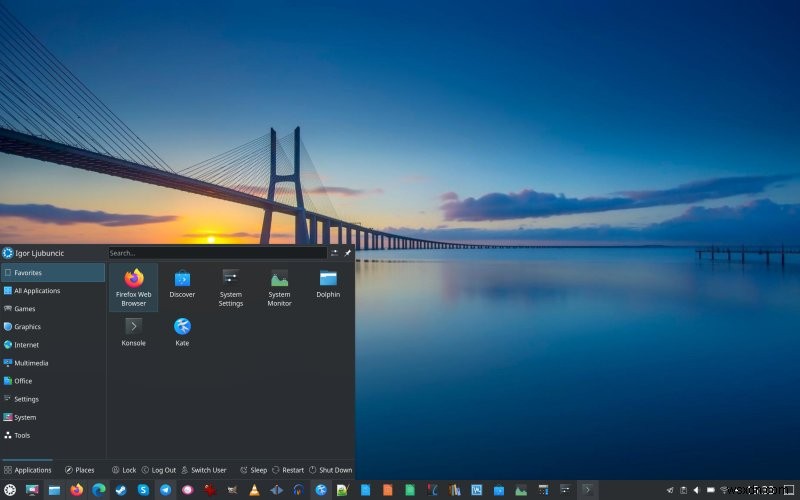This screenshot has height=500, width=800.
Task: Open Firefox from the taskbar
Action: (x=77, y=490)
